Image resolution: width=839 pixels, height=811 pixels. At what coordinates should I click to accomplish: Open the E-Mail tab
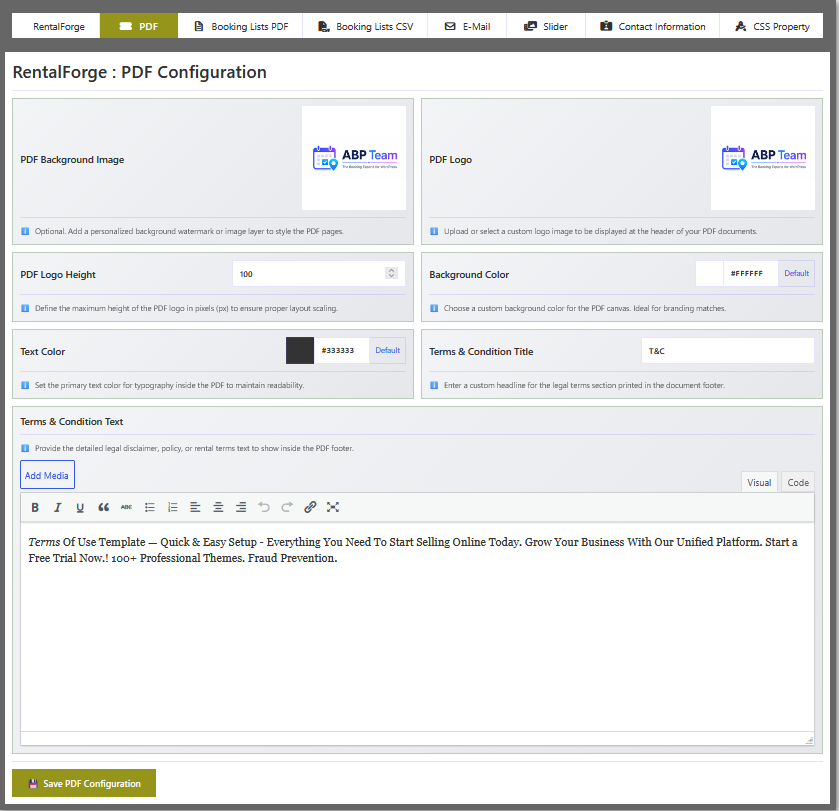[x=467, y=26]
